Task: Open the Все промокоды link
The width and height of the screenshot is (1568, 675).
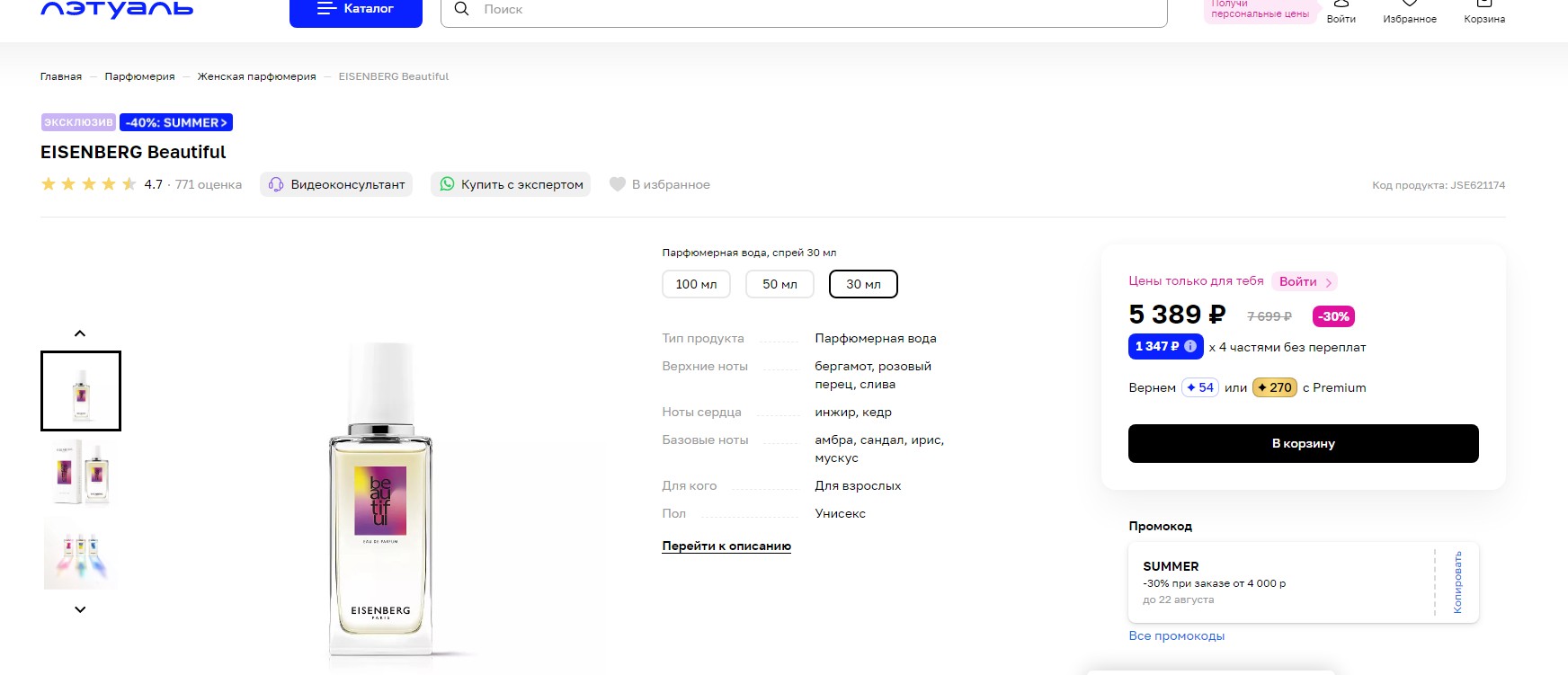Action: [1177, 635]
